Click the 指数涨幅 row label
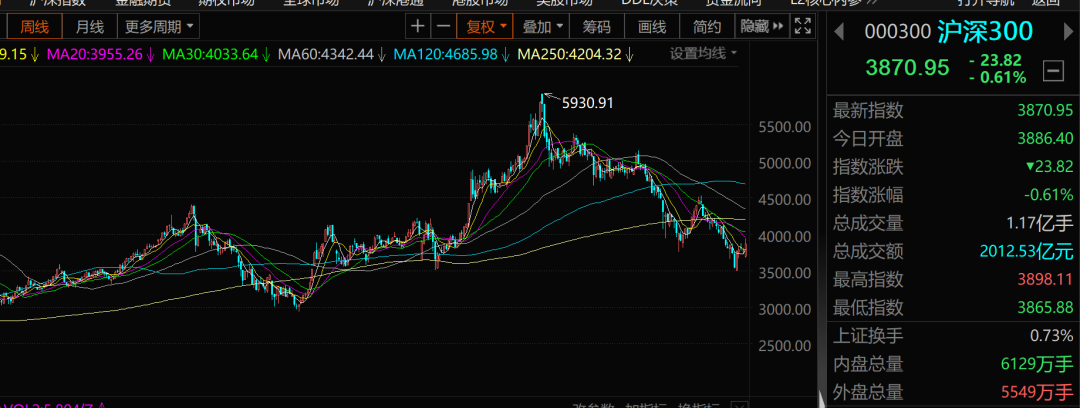 point(868,195)
